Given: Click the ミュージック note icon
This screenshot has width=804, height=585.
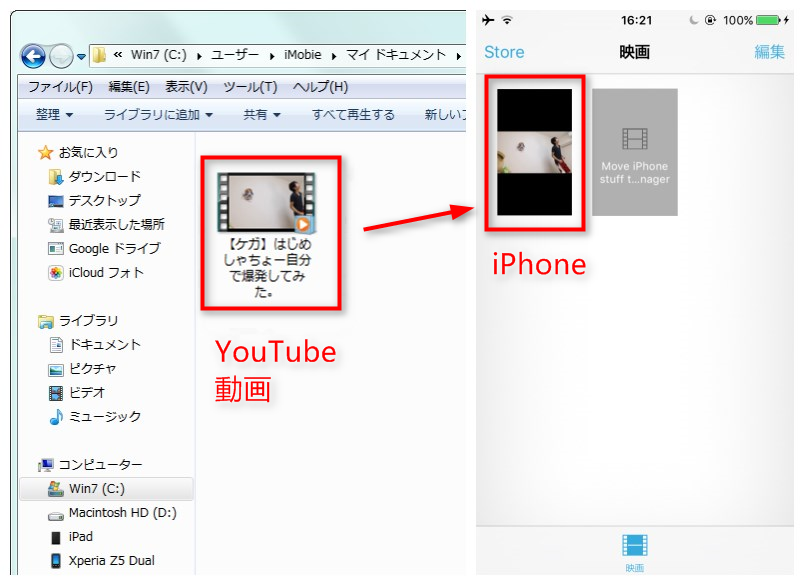Looking at the screenshot, I should tap(56, 417).
